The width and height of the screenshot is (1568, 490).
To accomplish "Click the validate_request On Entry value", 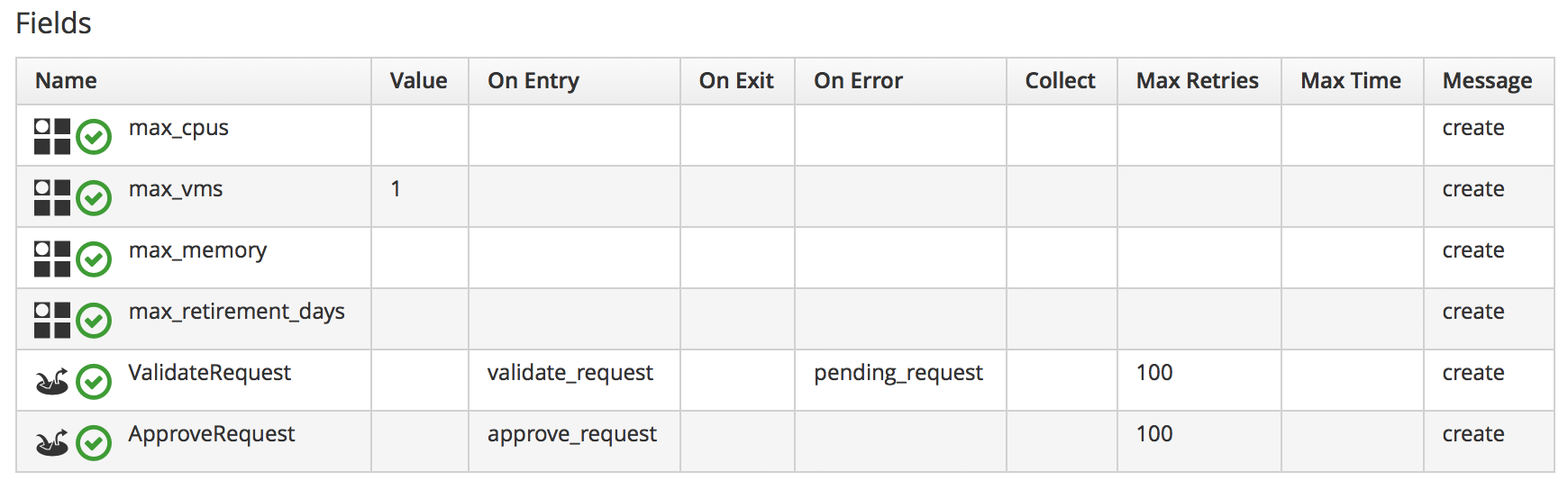I will (570, 373).
